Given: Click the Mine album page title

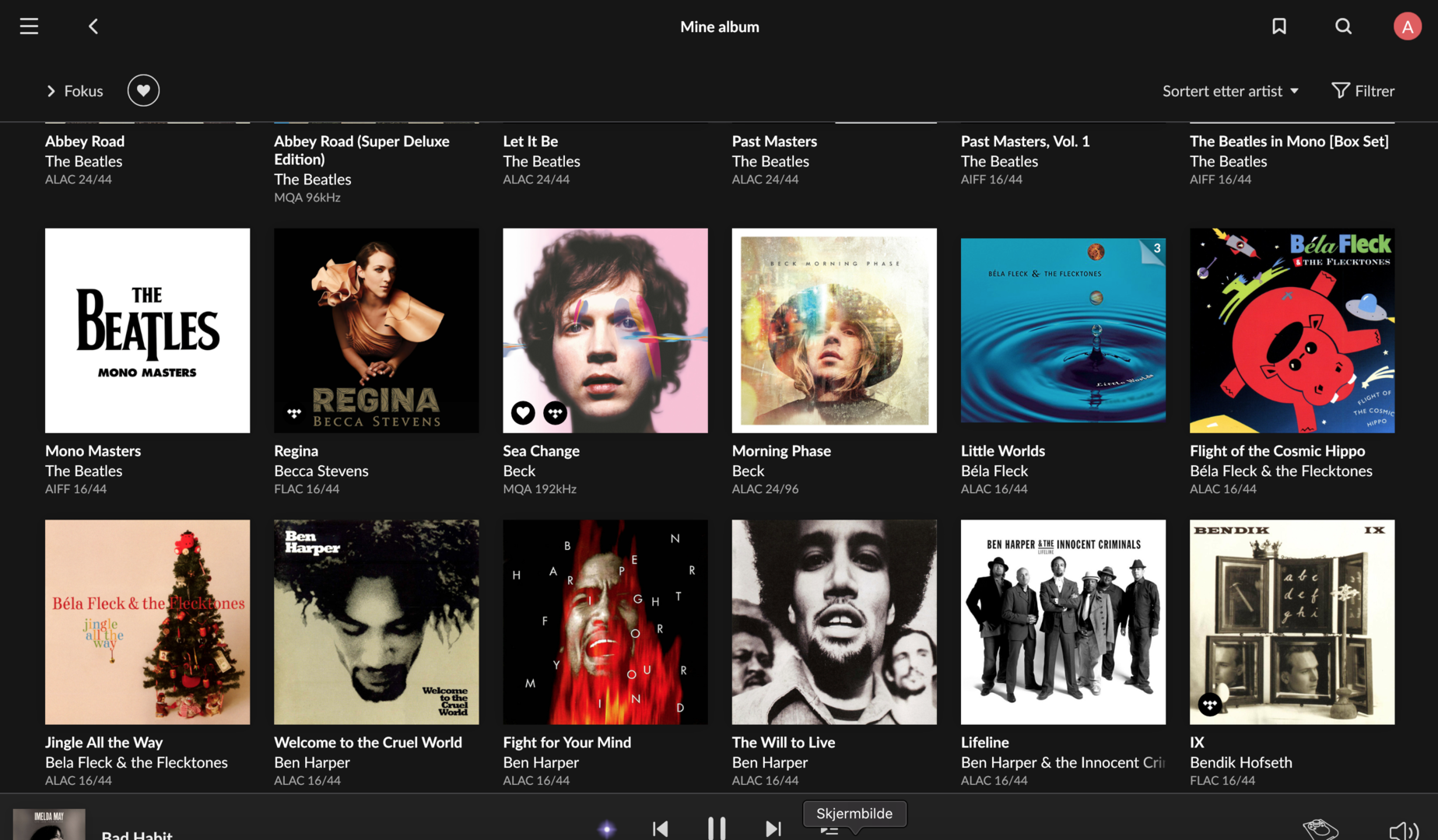Looking at the screenshot, I should click(x=720, y=26).
